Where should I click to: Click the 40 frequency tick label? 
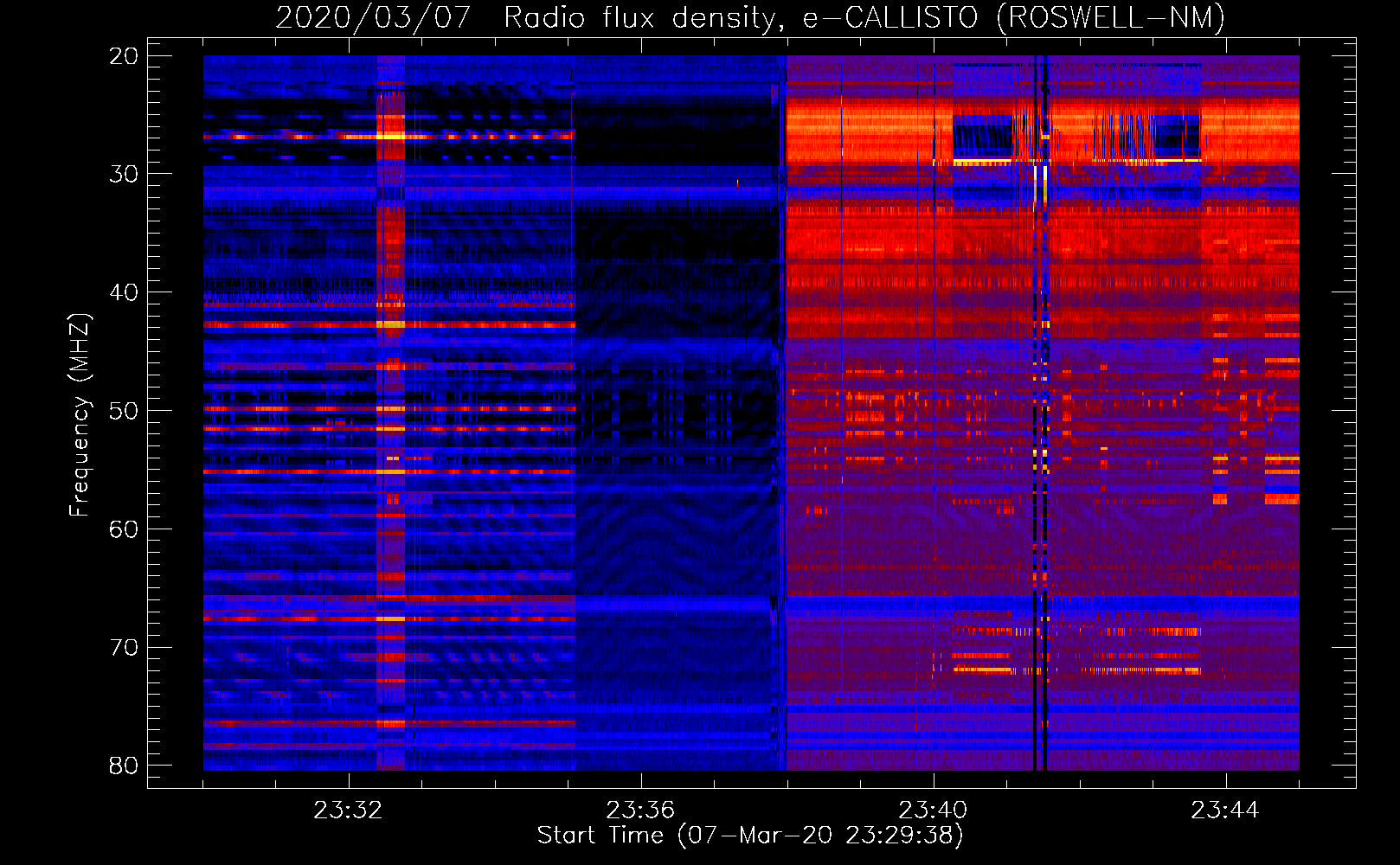click(x=124, y=292)
